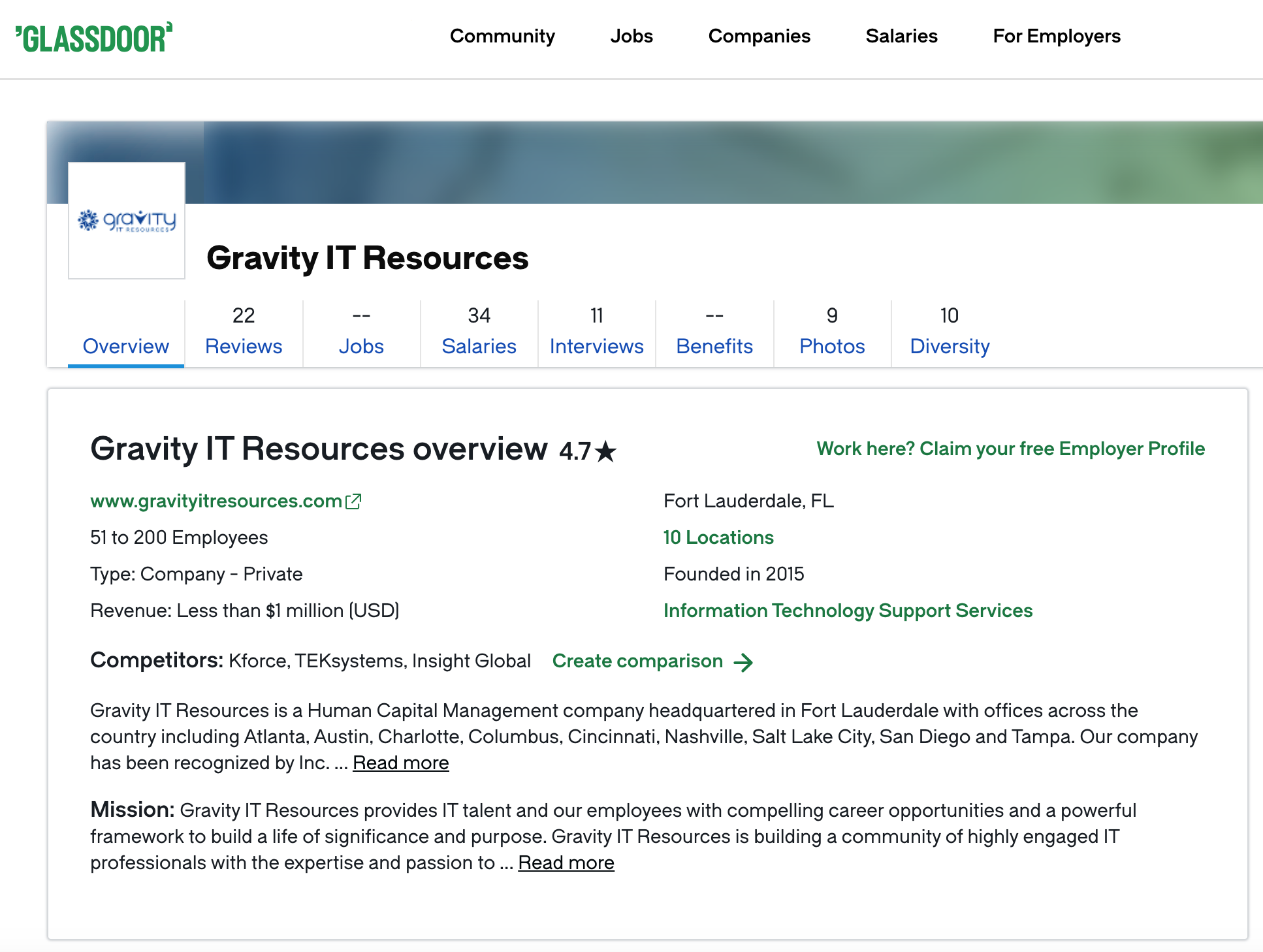Open the Jobs menu in the top navigation
The width and height of the screenshot is (1263, 952).
631,36
